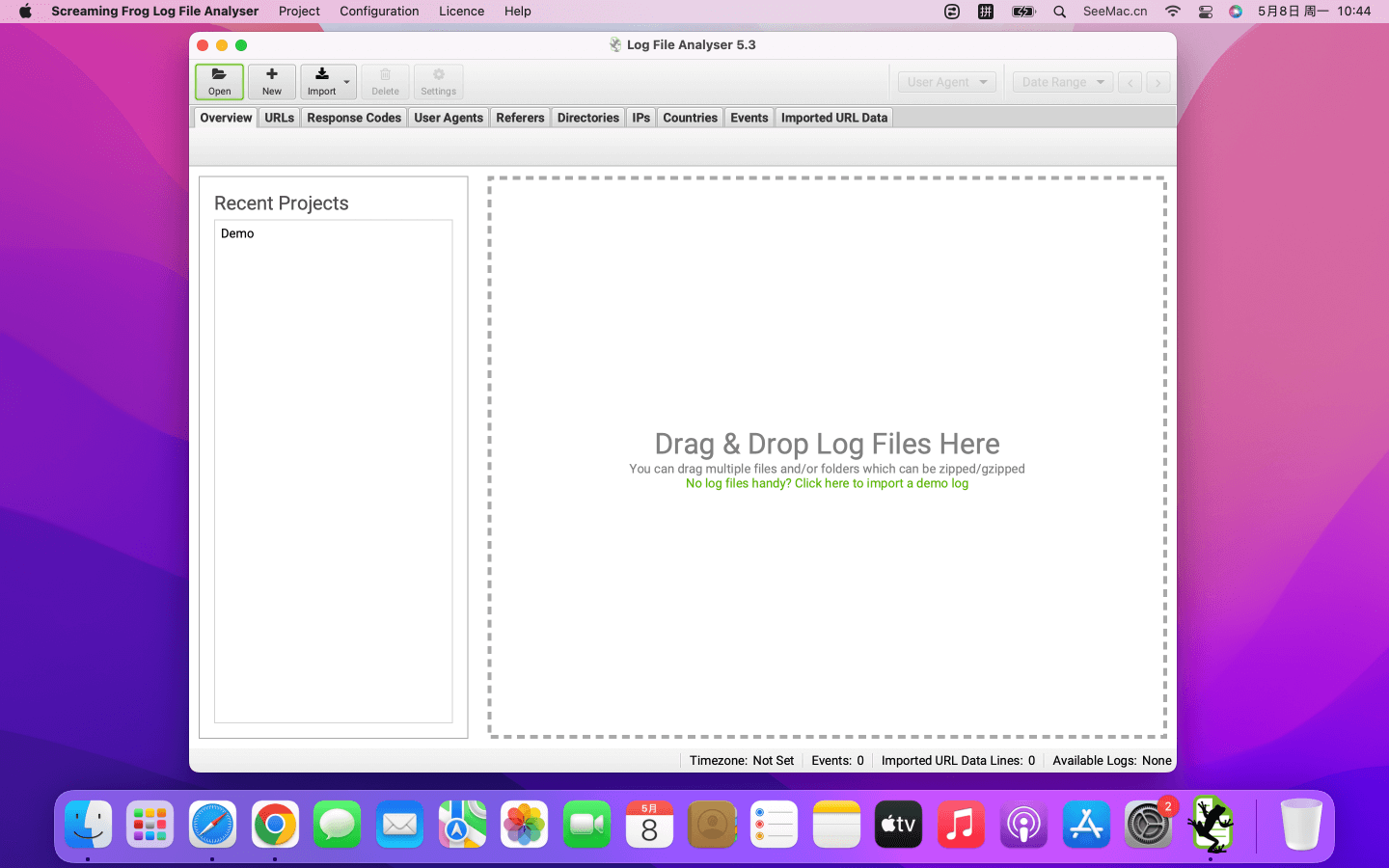Open the Configuration menu

379,12
